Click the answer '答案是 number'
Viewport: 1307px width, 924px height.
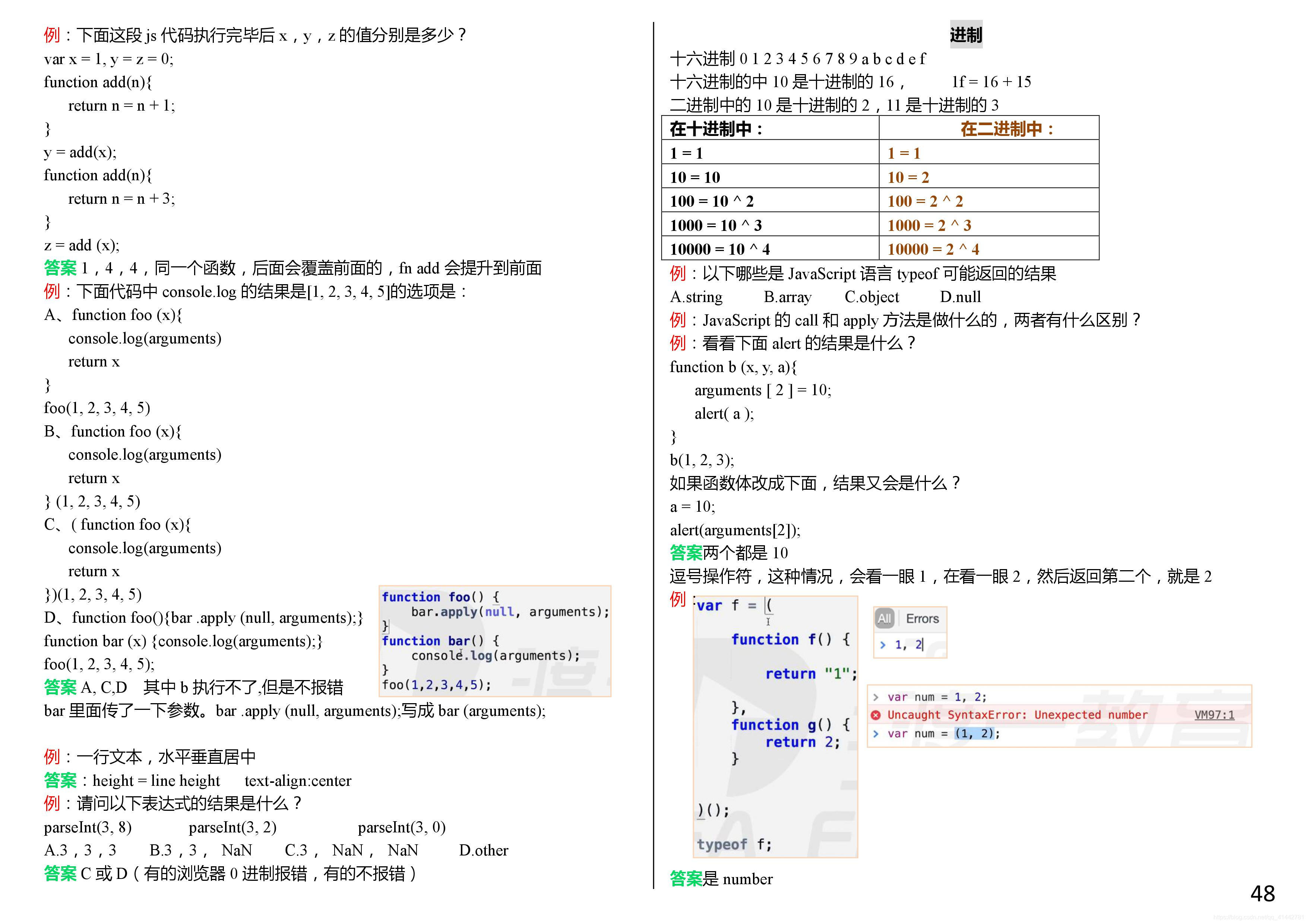click(721, 879)
